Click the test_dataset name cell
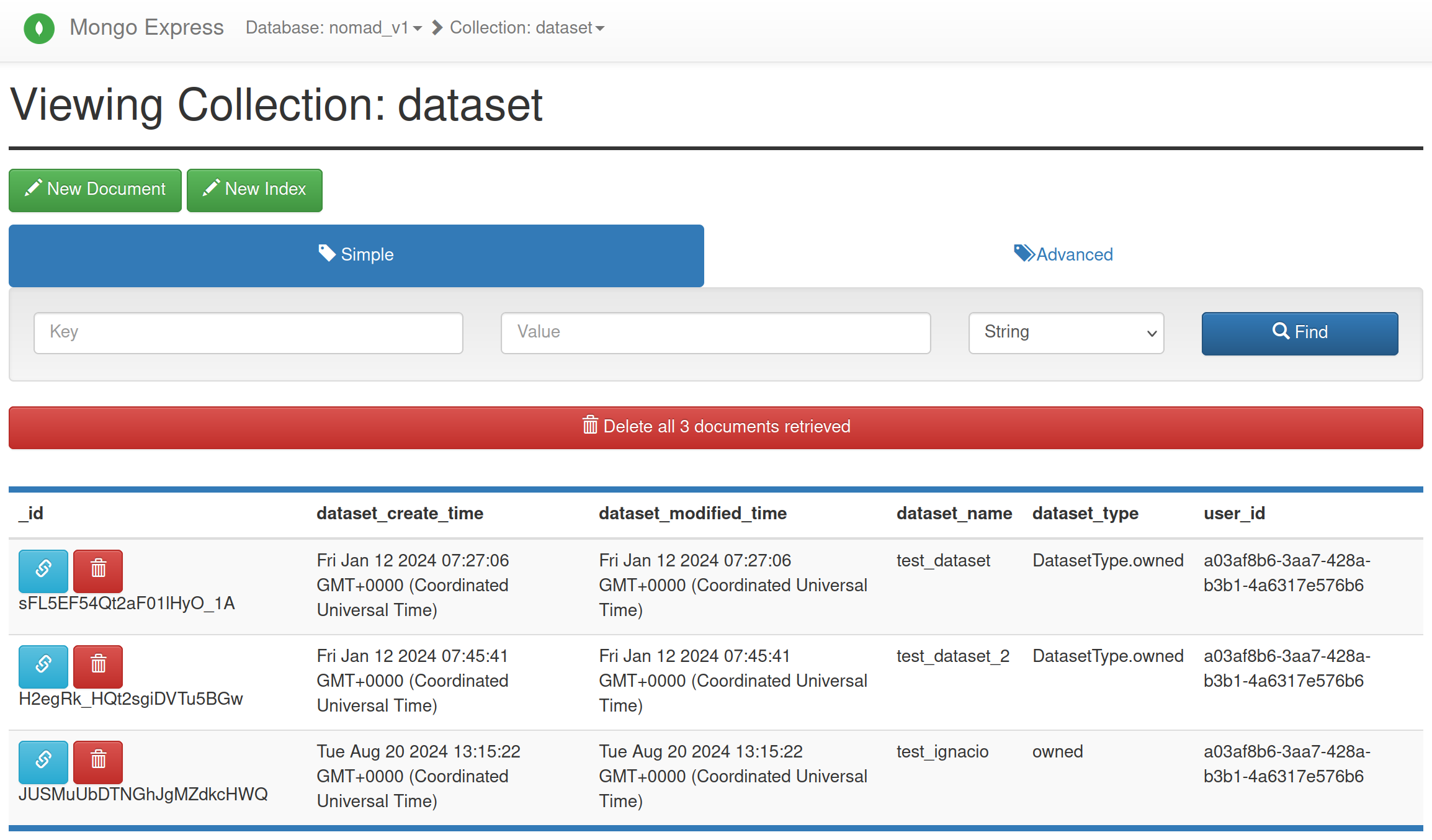Viewport: 1432px width, 840px height. pyautogui.click(x=944, y=561)
